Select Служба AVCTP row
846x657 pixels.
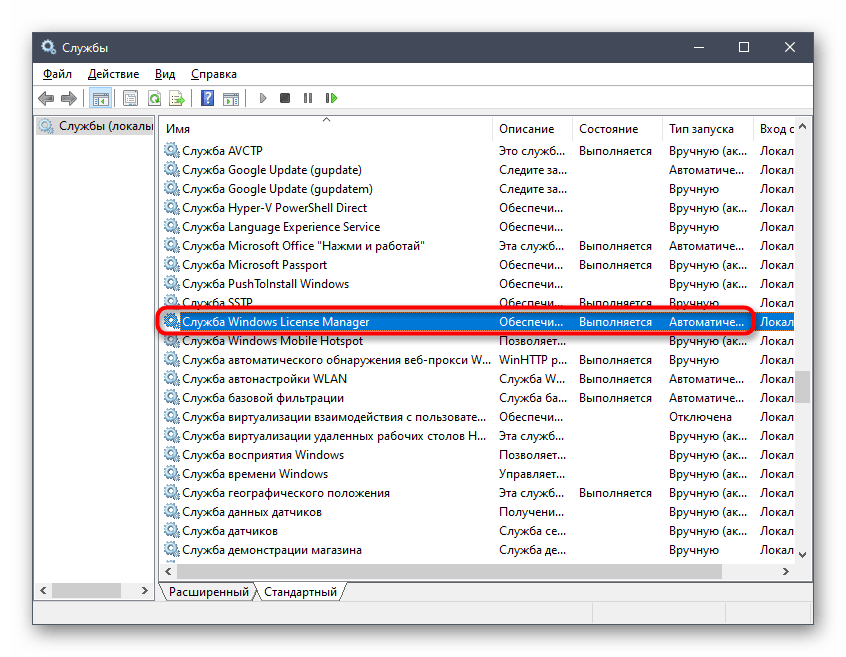[478, 151]
